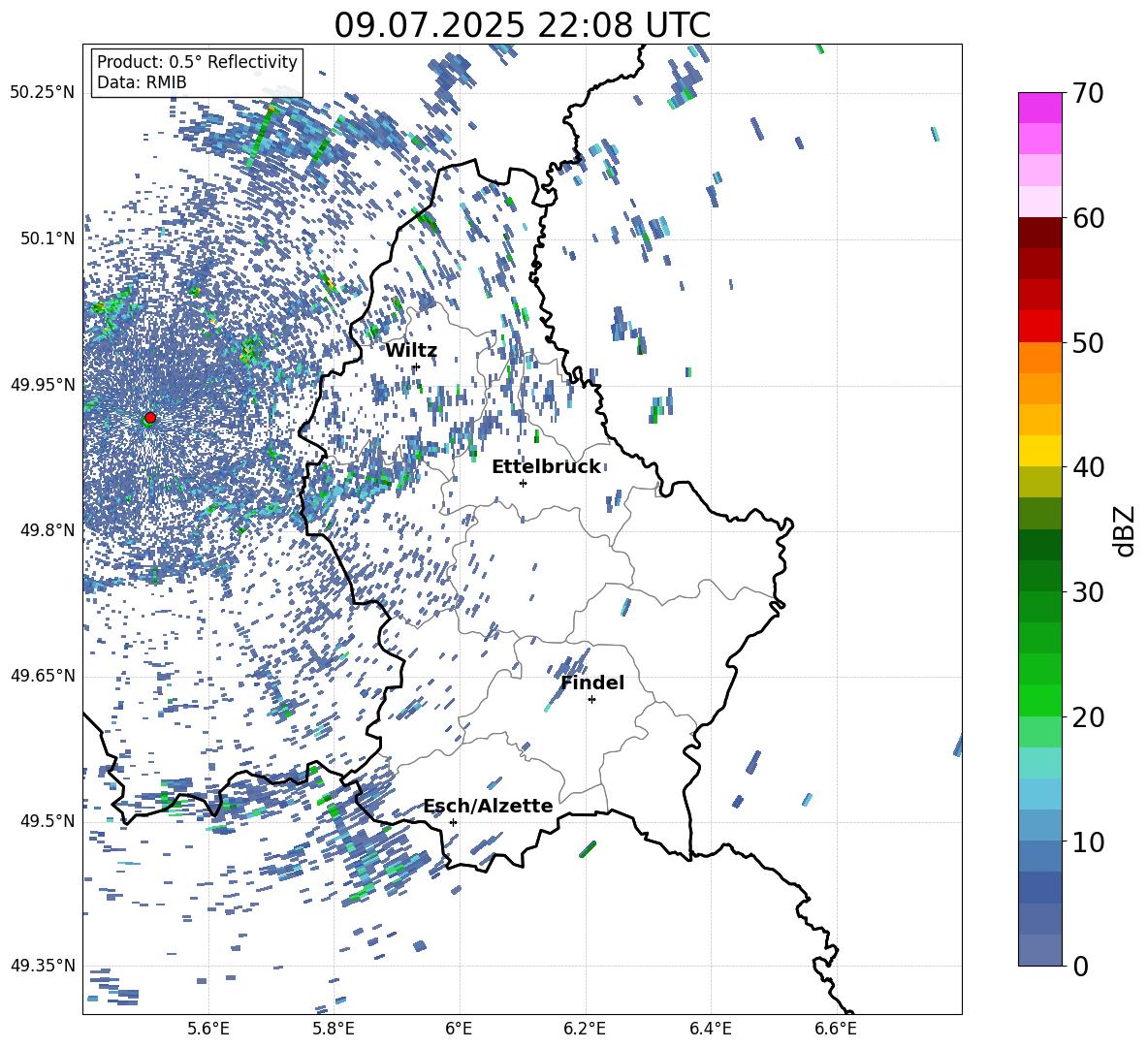
Task: Click the Data: RMIB text
Action: click(x=142, y=82)
